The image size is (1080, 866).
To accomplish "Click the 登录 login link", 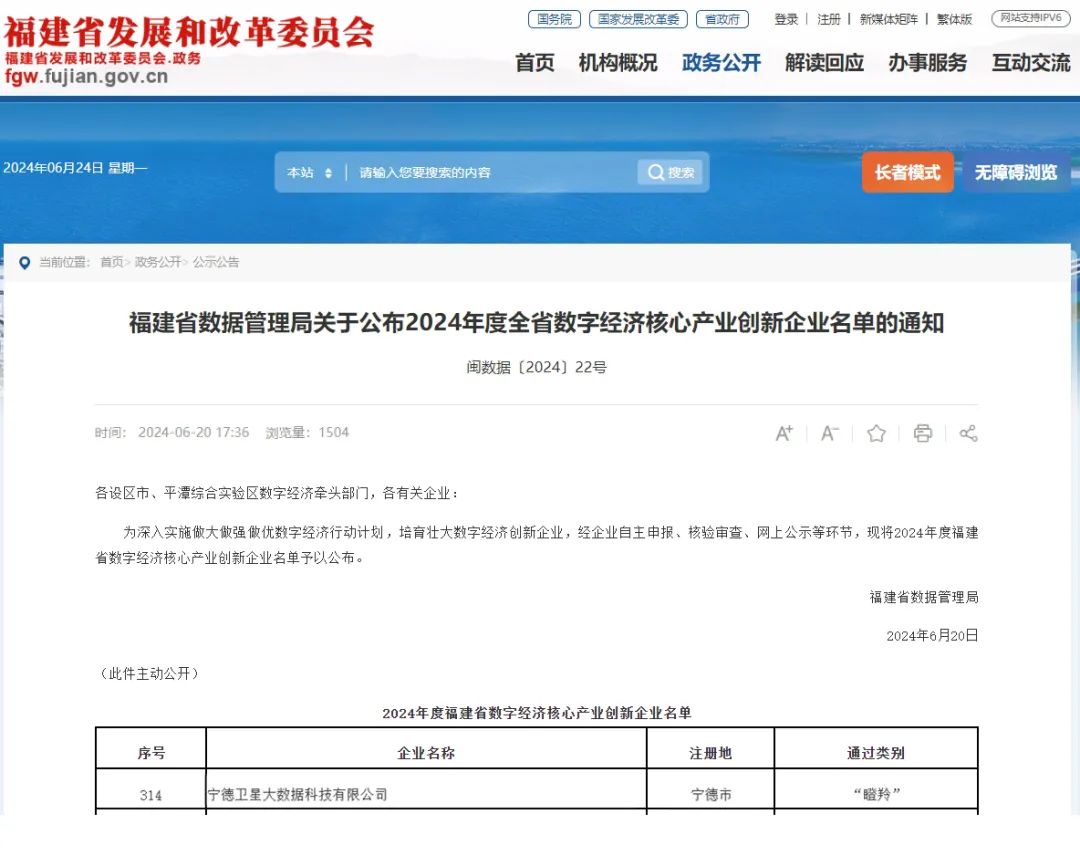I will pos(786,19).
